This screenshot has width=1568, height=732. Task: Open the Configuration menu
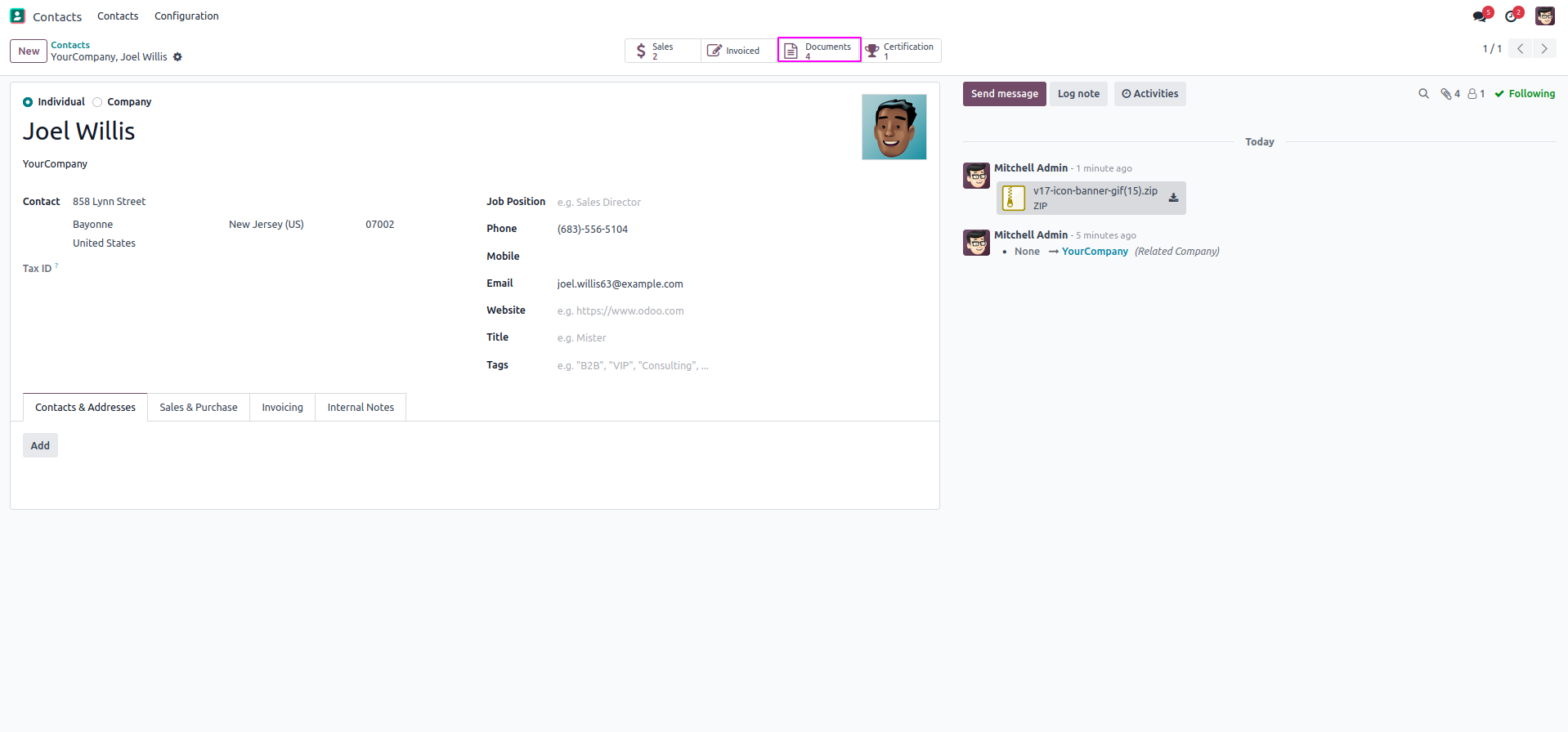click(186, 16)
